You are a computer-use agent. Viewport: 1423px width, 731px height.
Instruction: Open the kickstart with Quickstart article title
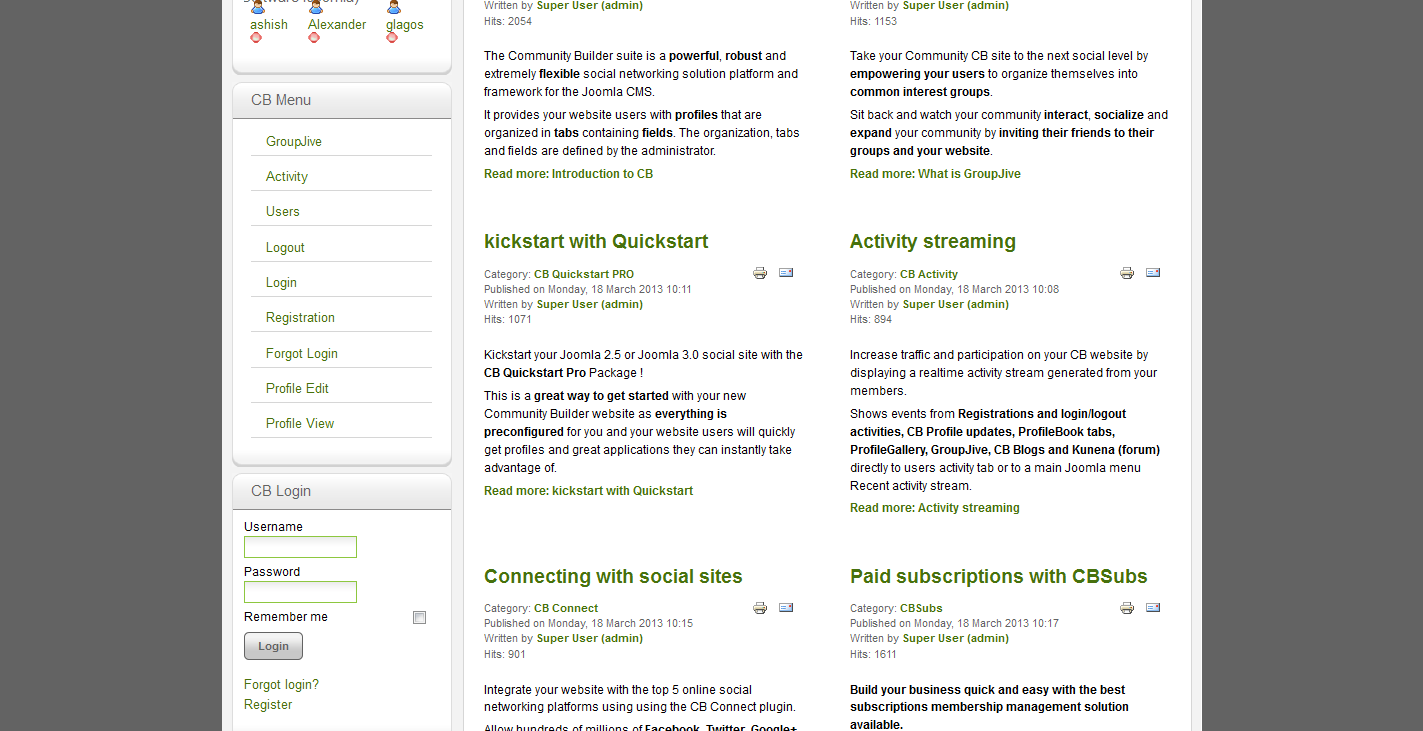(x=596, y=241)
